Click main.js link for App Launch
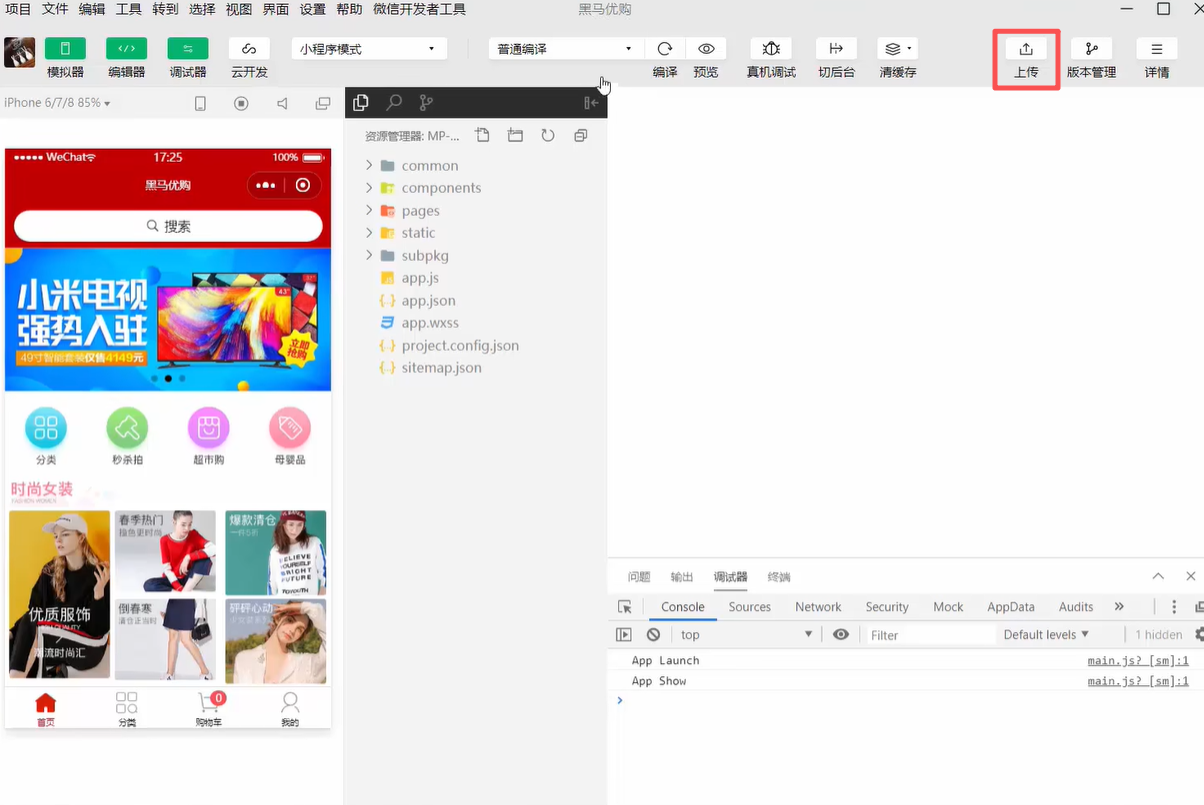This screenshot has height=805, width=1204. click(x=1138, y=661)
